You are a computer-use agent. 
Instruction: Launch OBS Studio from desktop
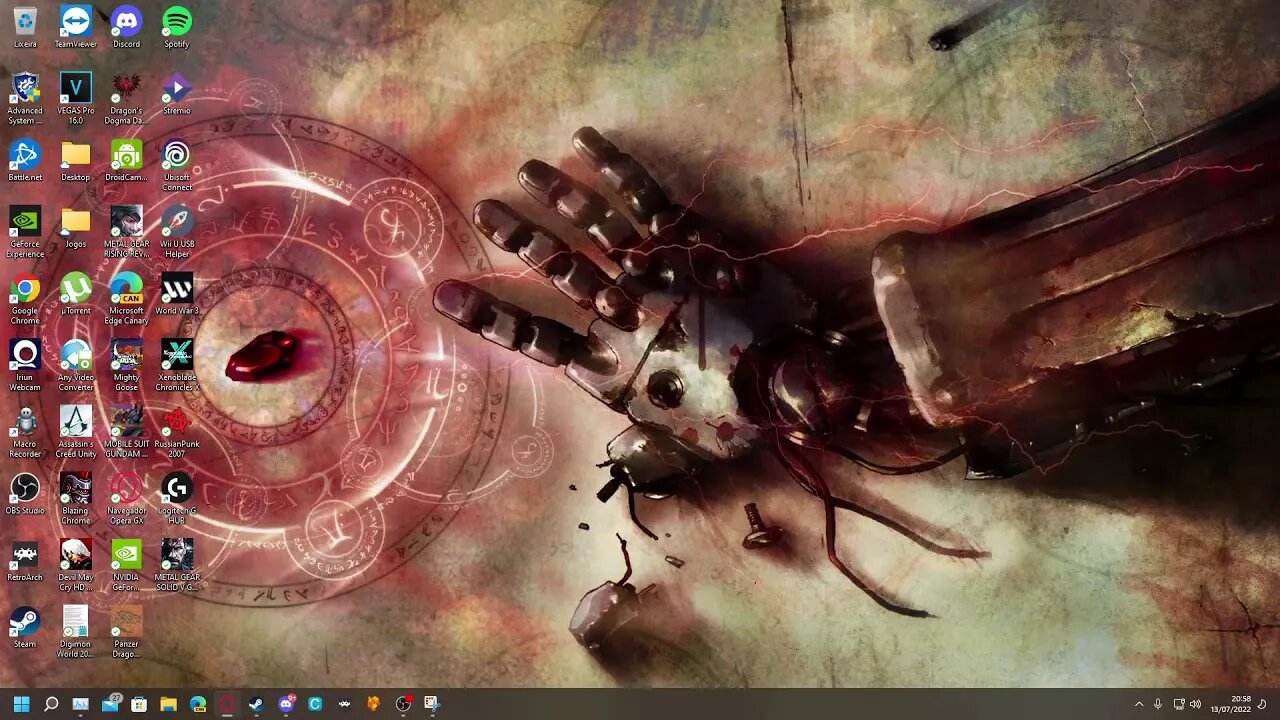[25, 494]
